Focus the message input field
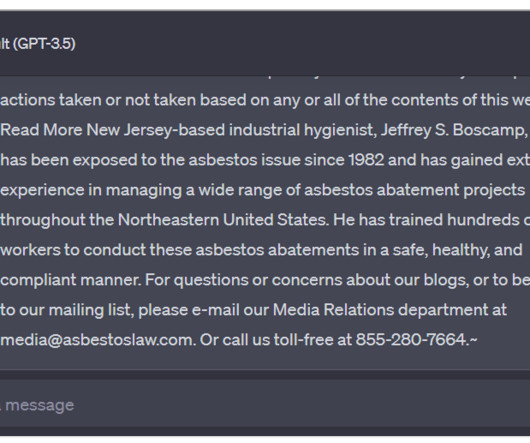 pos(265,405)
